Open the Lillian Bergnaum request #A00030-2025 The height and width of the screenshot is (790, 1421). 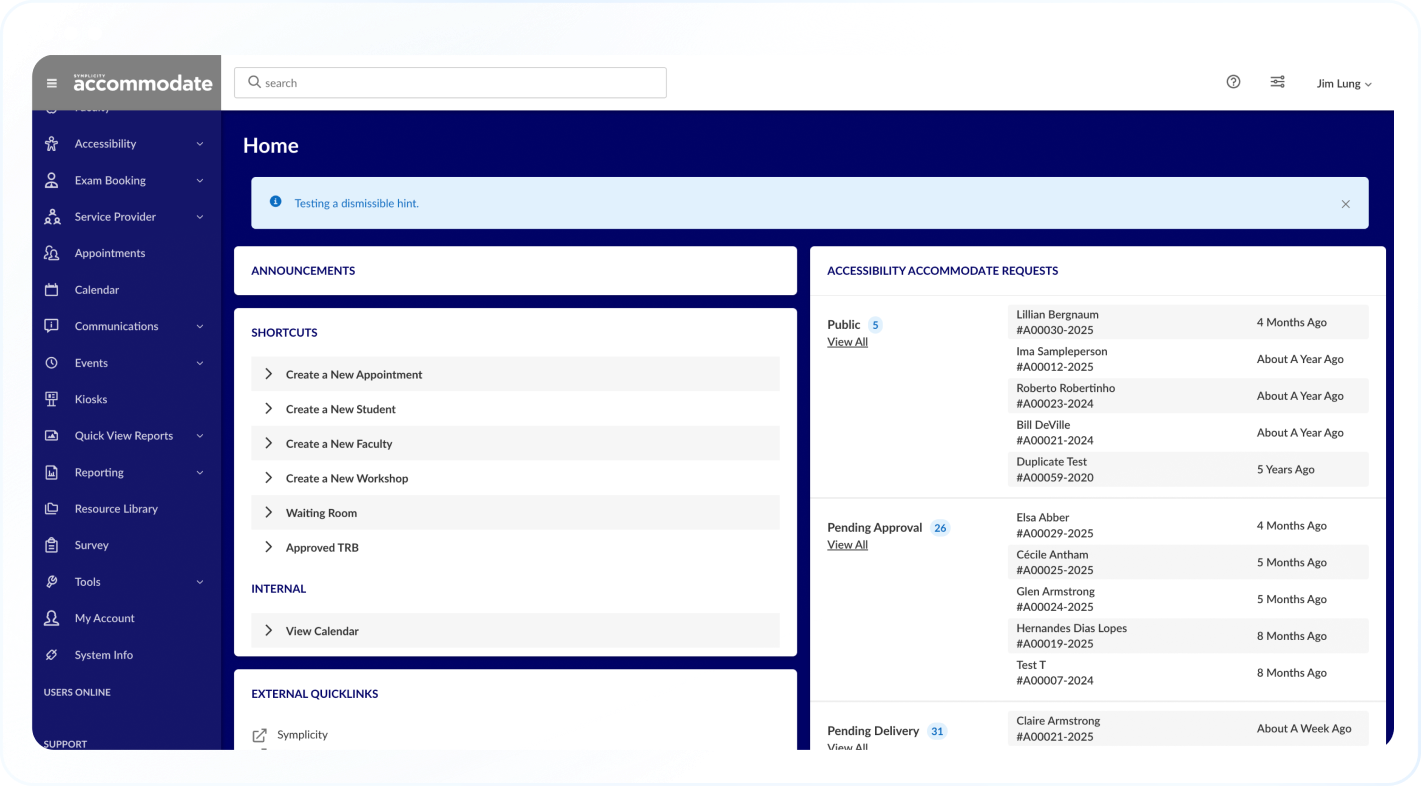[1188, 322]
